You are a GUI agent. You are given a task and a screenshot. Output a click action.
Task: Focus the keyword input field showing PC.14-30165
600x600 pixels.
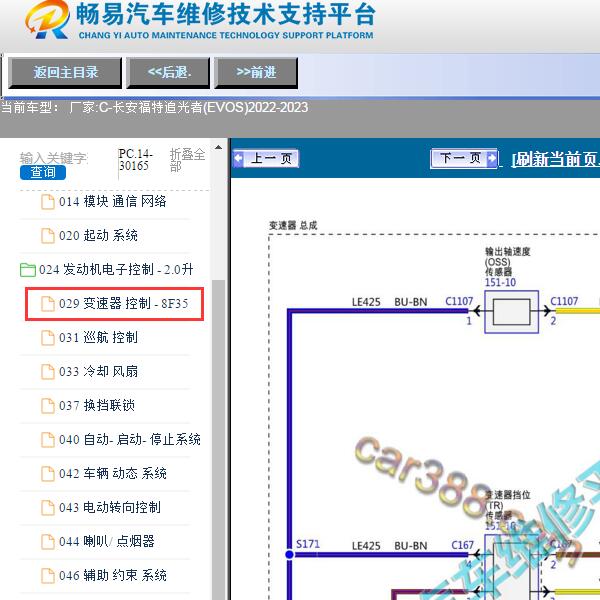tap(137, 160)
